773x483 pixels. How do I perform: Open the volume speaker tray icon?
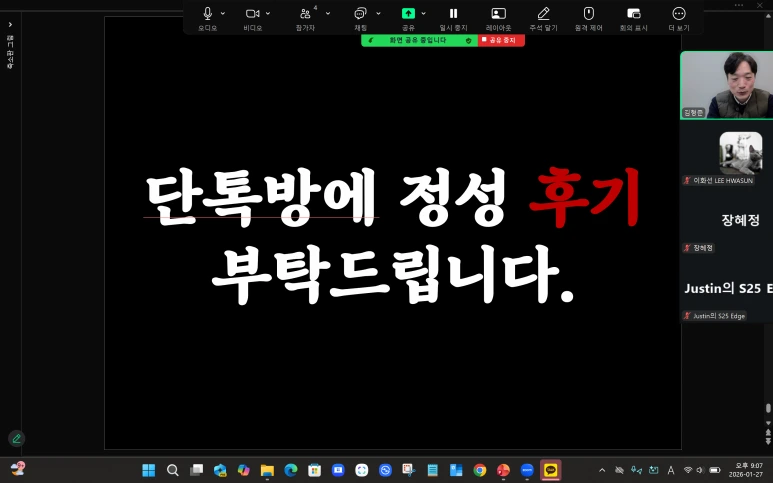[700, 470]
